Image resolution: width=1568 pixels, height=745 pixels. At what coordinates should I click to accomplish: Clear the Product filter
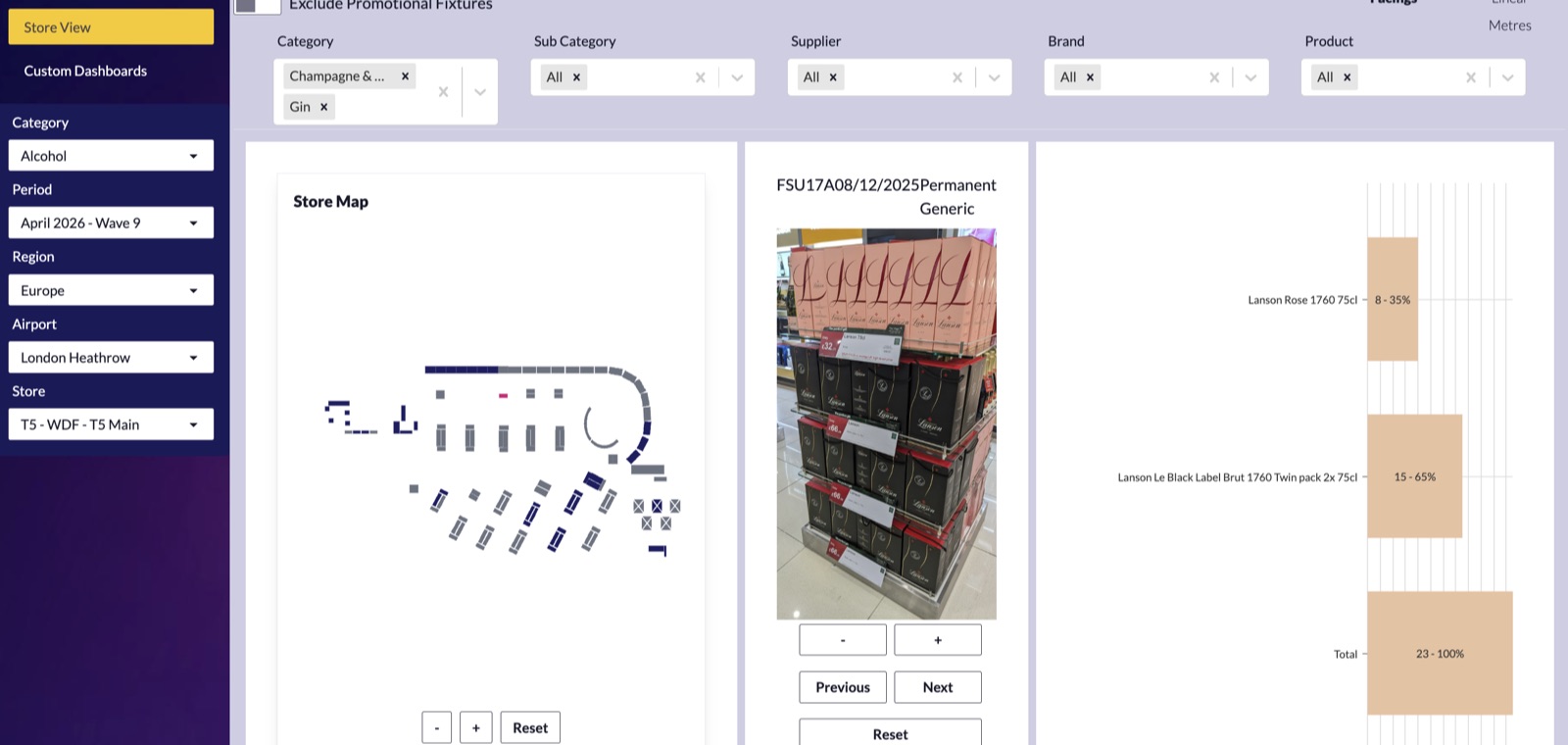pos(1471,77)
